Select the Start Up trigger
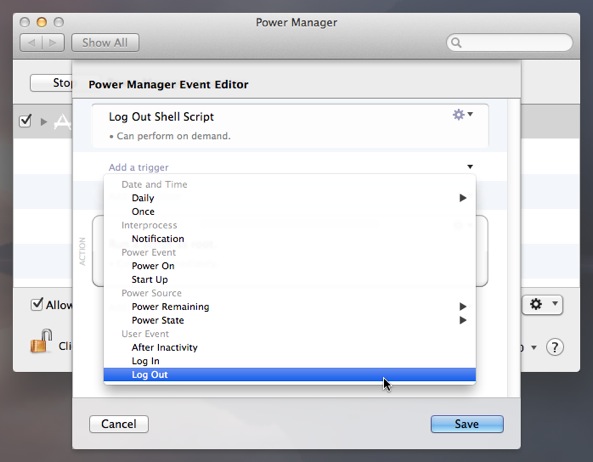 (x=290, y=280)
